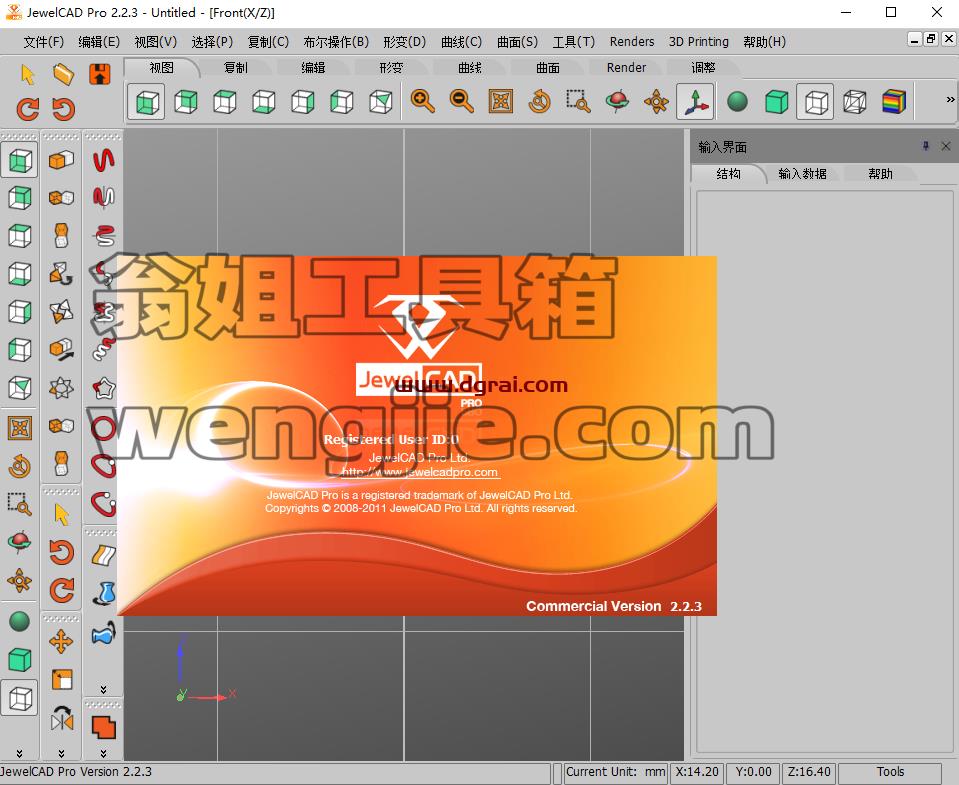Click the yellow arrow in second left column

(x=61, y=514)
